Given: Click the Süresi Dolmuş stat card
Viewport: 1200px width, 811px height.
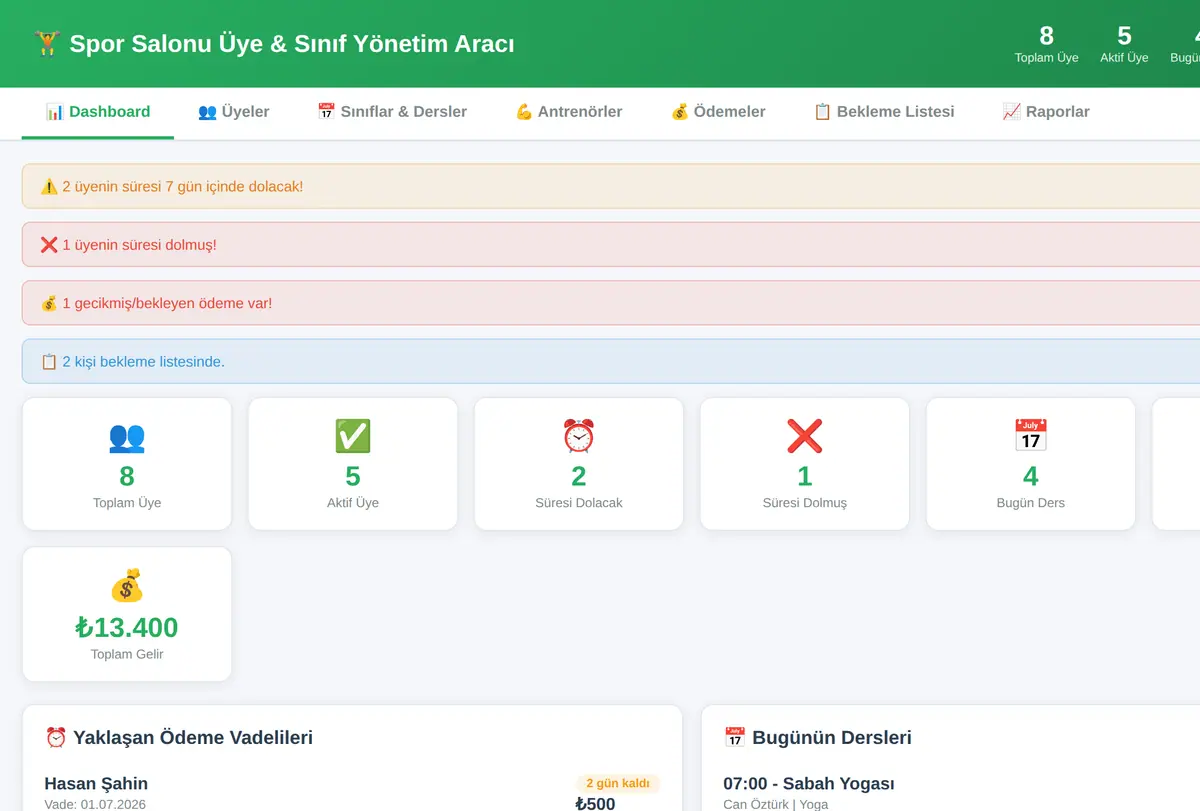Looking at the screenshot, I should tap(805, 464).
